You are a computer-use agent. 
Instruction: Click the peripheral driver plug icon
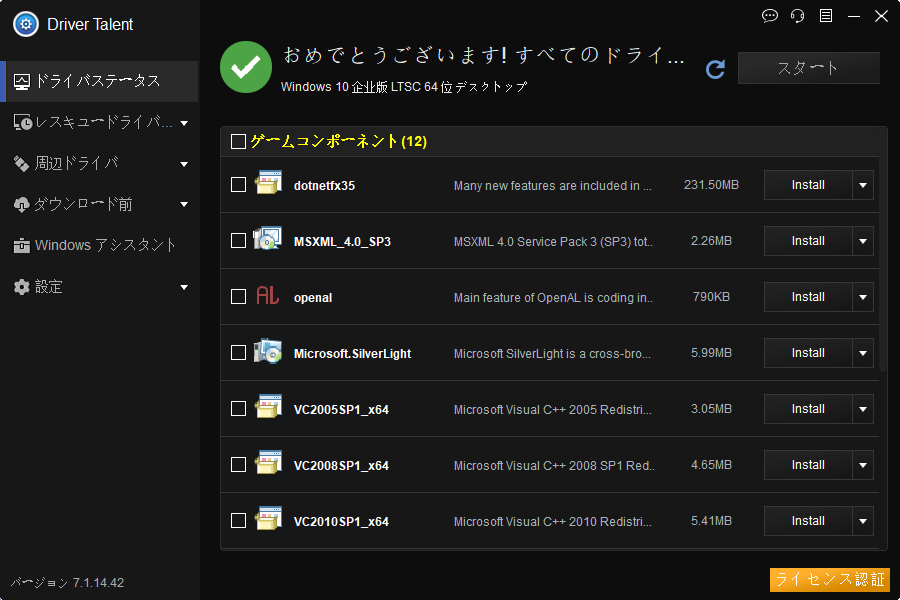pyautogui.click(x=21, y=164)
